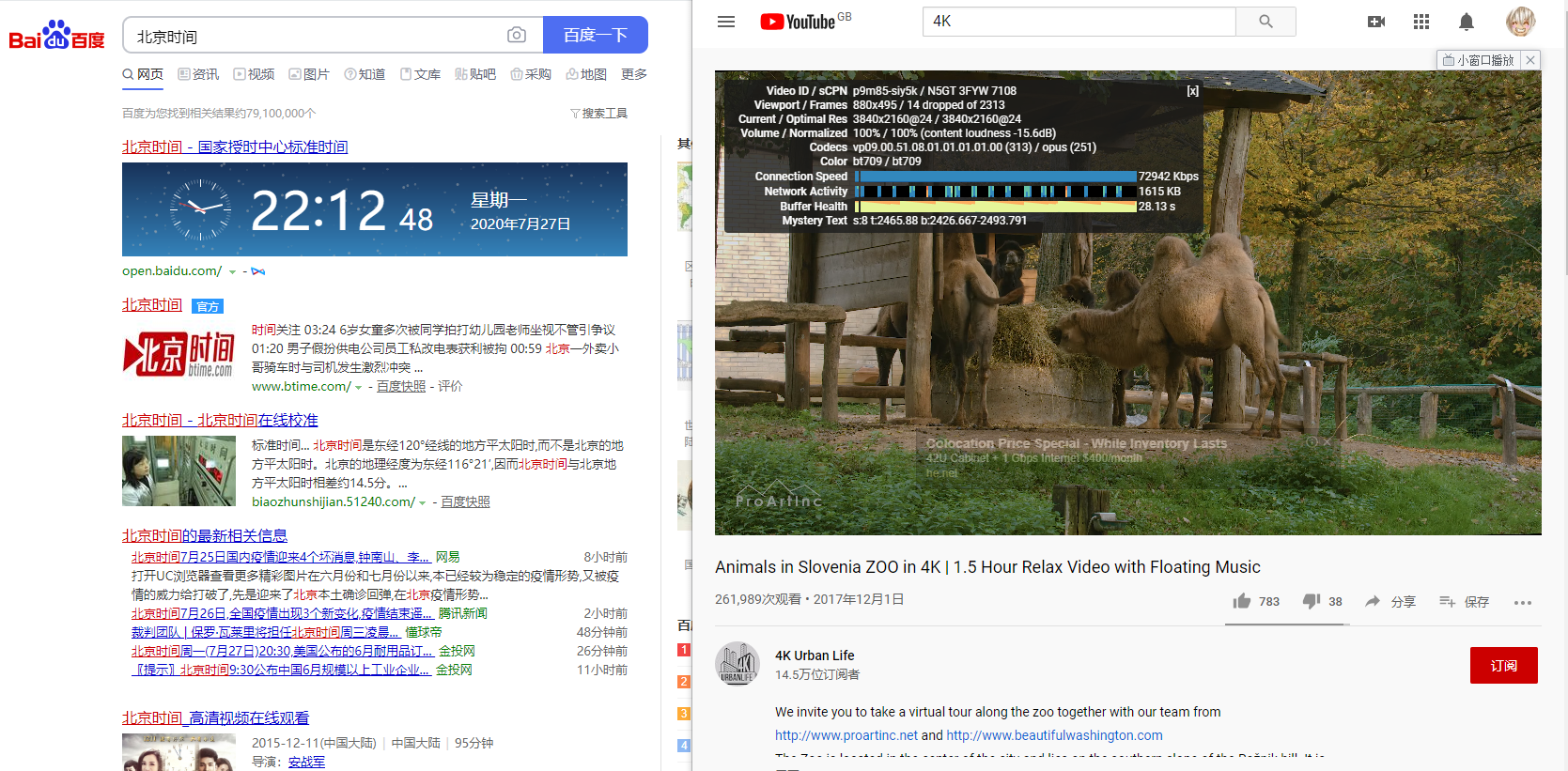Click the 小窗口播放 mini-player button
This screenshot has width=1568, height=771.
1479,60
